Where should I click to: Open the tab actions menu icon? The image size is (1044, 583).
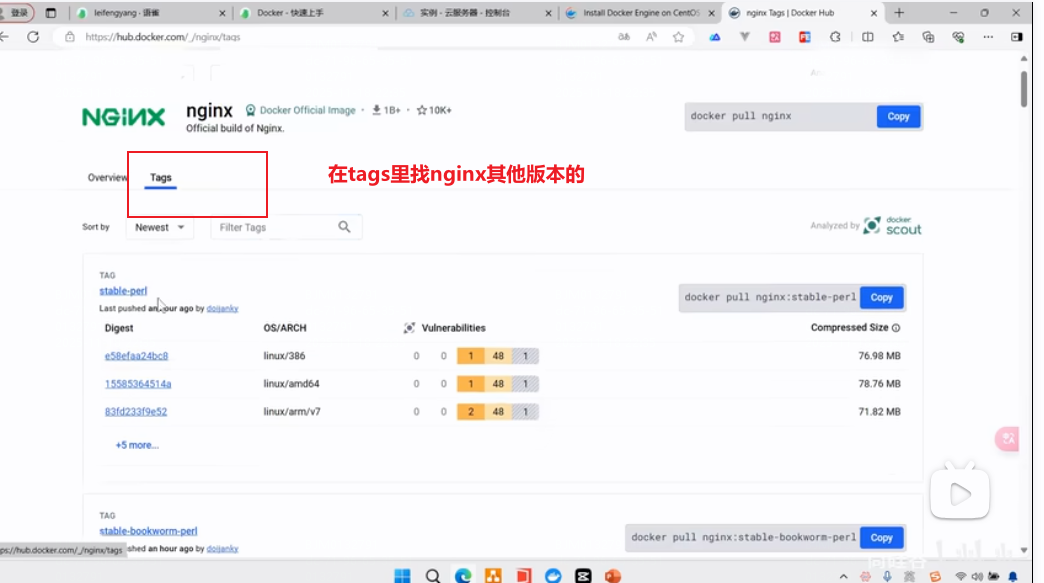tap(51, 13)
